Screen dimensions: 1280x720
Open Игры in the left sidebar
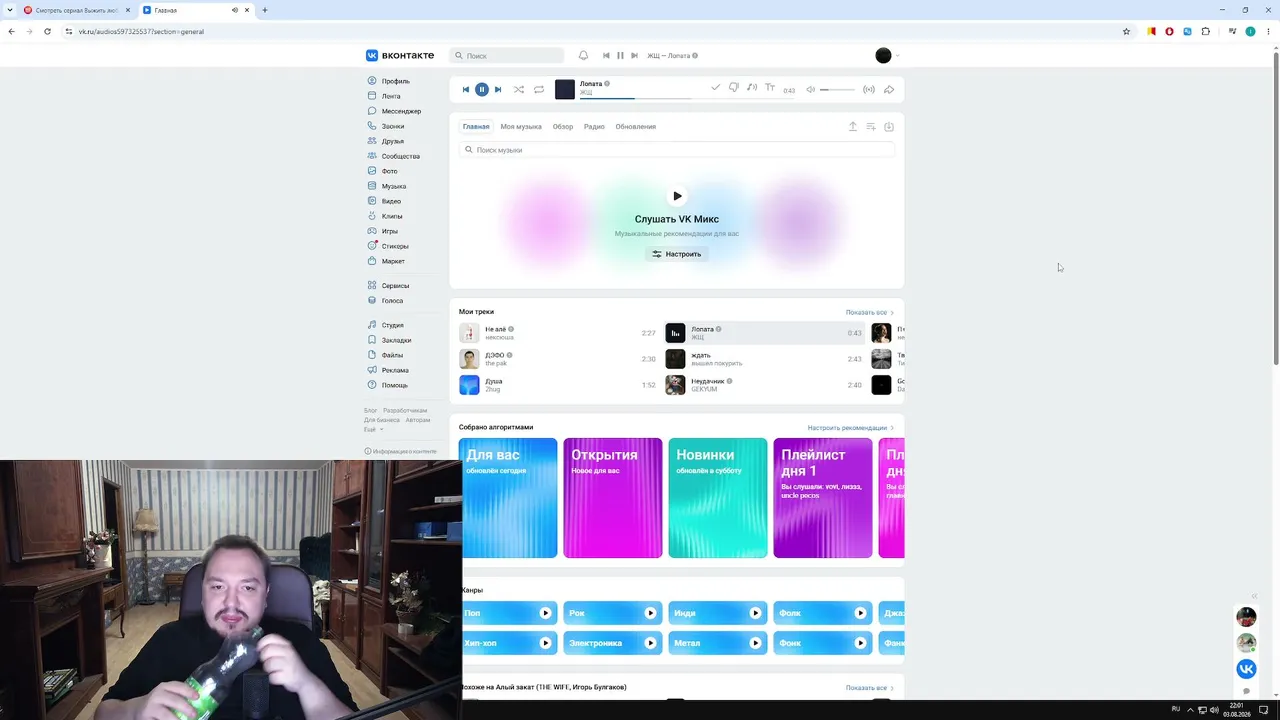pos(382,231)
